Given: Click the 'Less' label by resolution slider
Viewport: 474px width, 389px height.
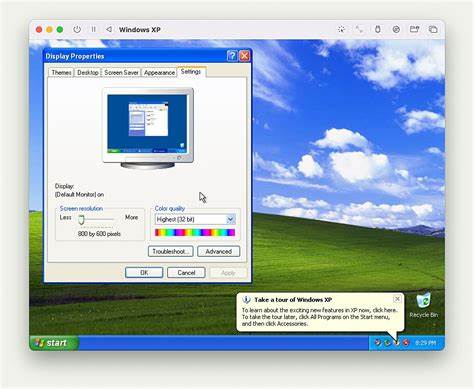Looking at the screenshot, I should (65, 217).
